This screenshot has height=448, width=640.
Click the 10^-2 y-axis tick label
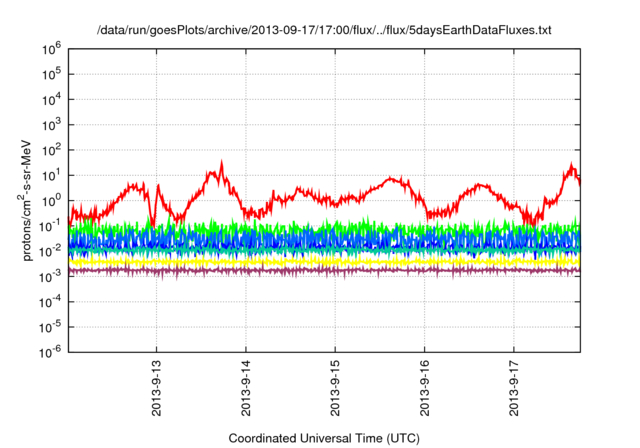[50, 251]
